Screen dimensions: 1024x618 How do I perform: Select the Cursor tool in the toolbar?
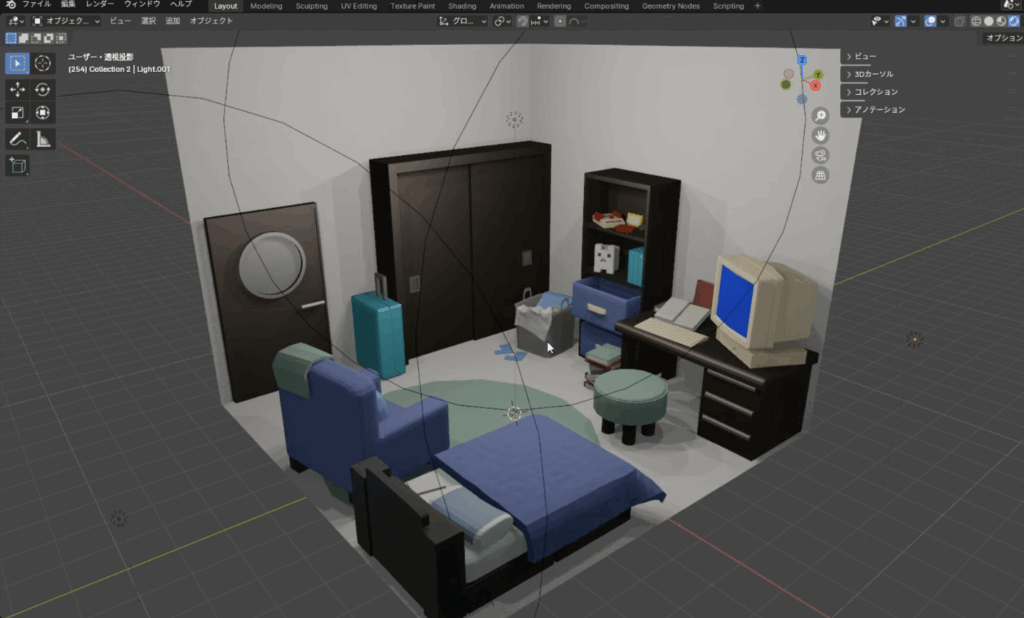pos(43,63)
